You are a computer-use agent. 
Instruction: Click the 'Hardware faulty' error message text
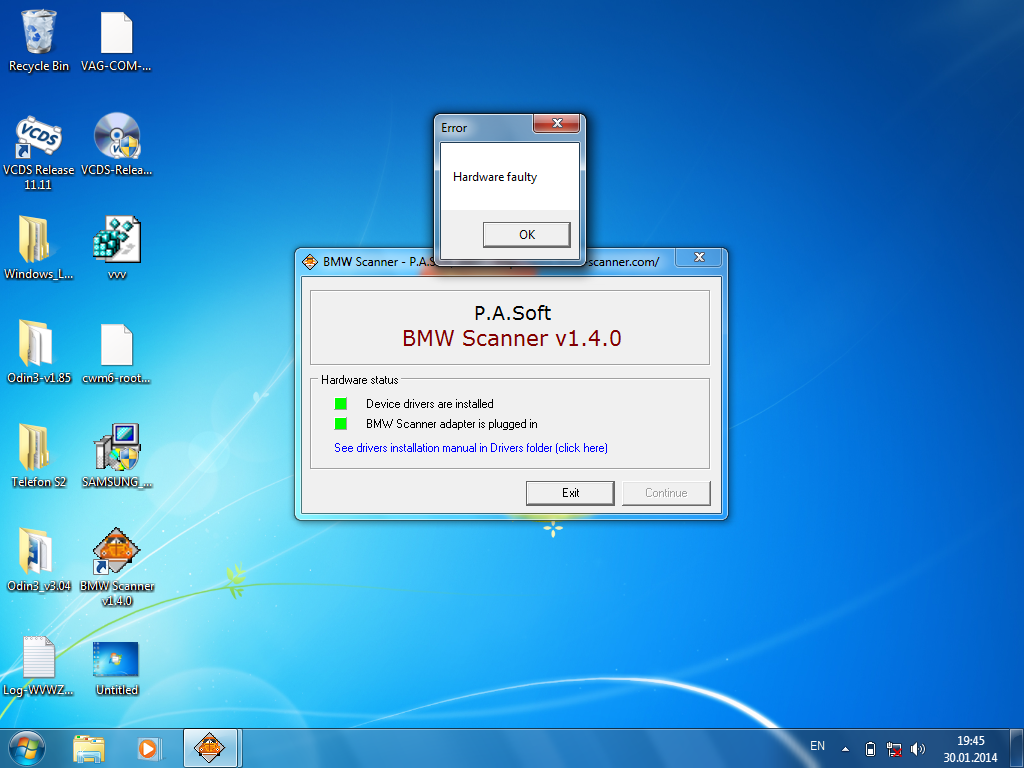(x=495, y=177)
